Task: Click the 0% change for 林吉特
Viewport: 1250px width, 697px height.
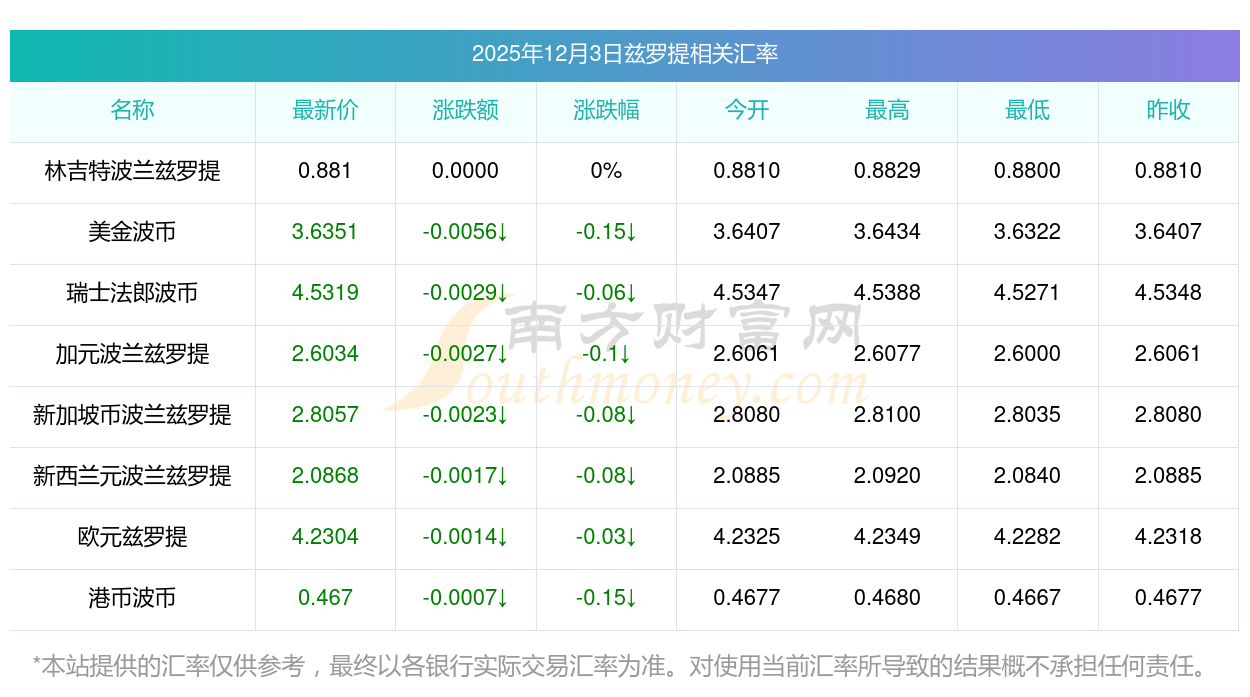Action: click(606, 171)
